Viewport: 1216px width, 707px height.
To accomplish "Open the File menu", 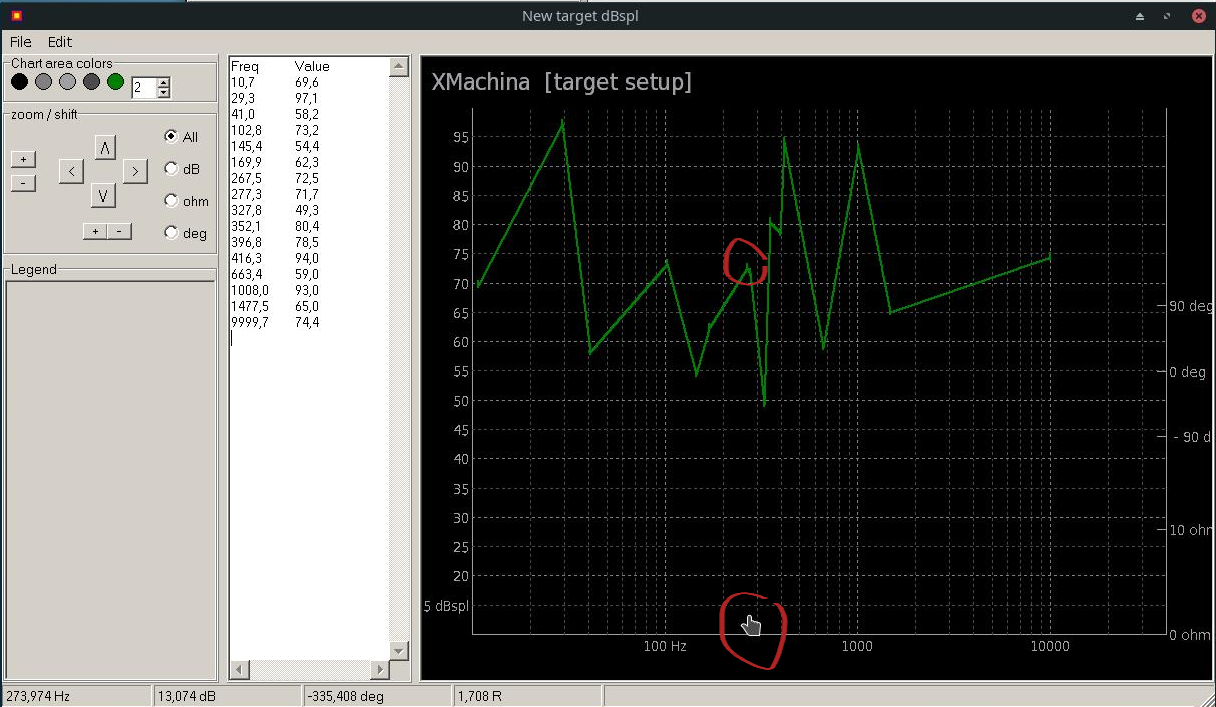I will (x=21, y=42).
